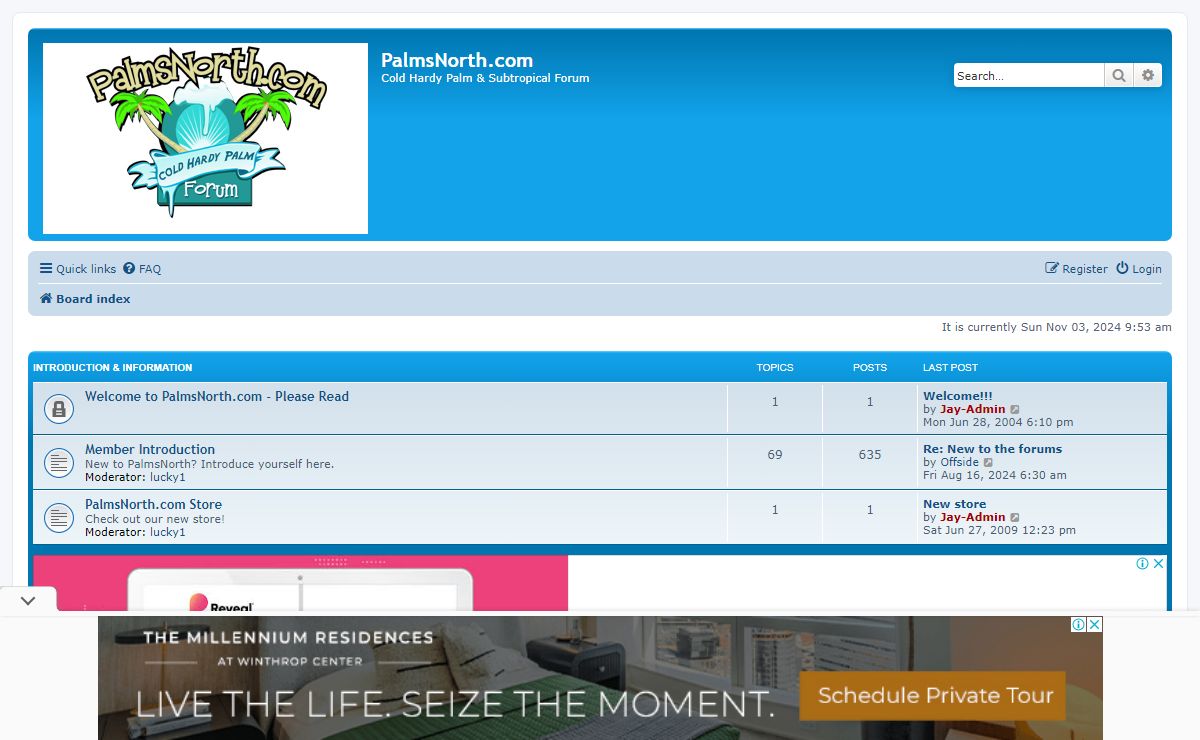Screen dimensions: 1200x740
Task: Click the 635 posts count
Action: pyautogui.click(x=870, y=455)
